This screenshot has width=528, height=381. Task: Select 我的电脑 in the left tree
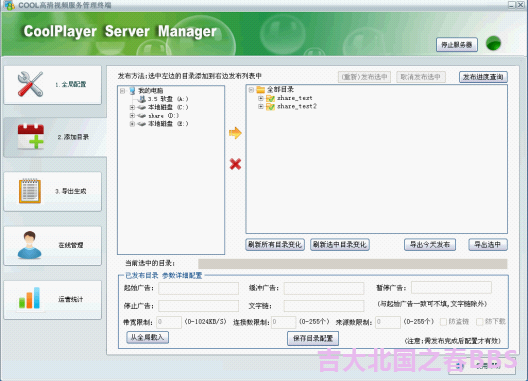tap(151, 91)
